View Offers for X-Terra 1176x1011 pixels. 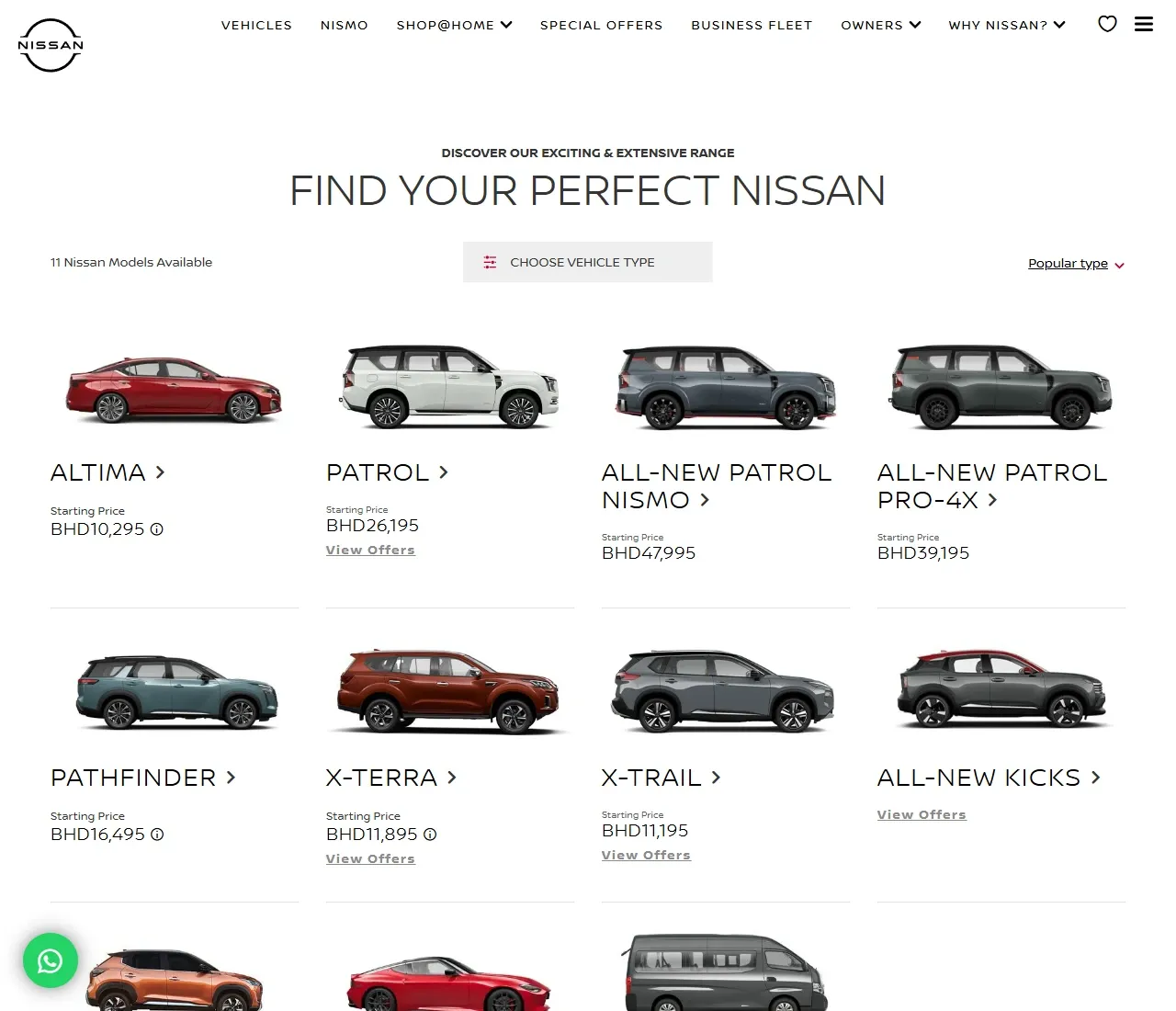pos(370,858)
